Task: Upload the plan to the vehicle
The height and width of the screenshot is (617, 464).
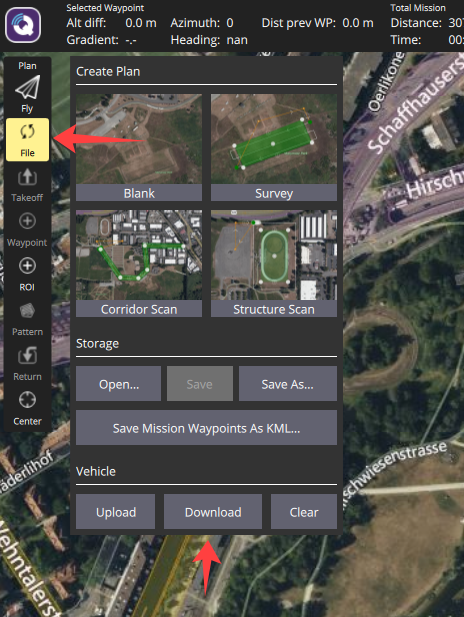Action: (116, 512)
